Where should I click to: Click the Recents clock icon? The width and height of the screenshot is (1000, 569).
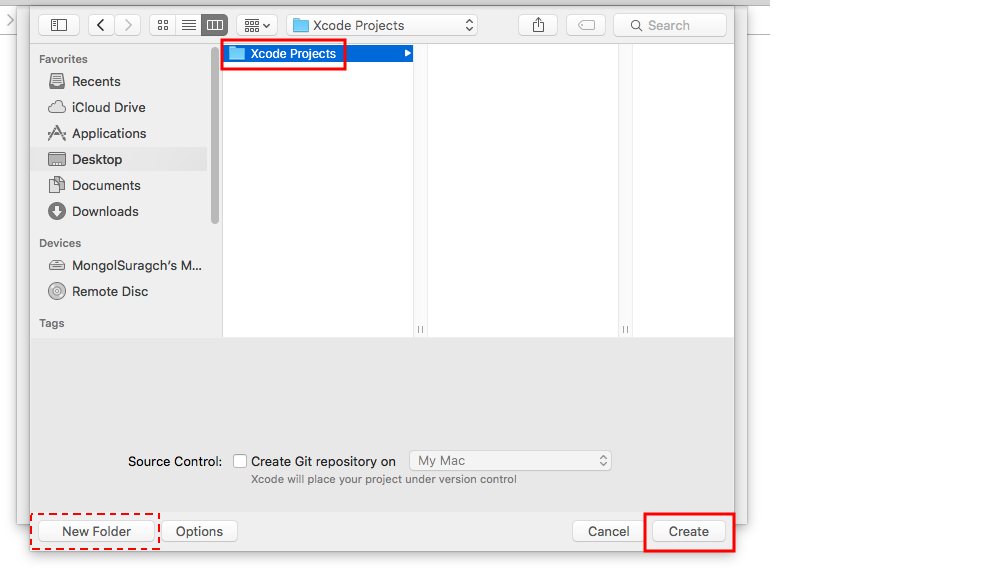point(57,81)
